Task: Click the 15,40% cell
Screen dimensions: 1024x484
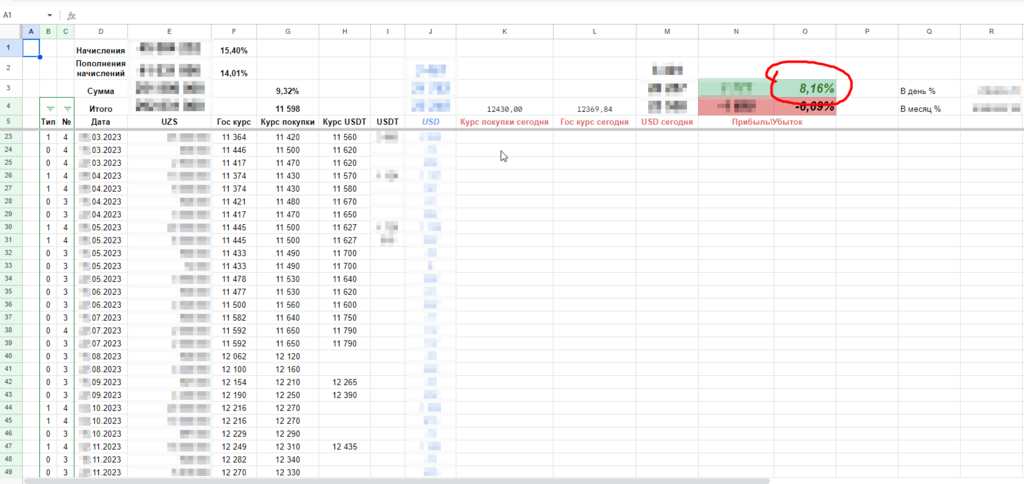Action: click(234, 50)
